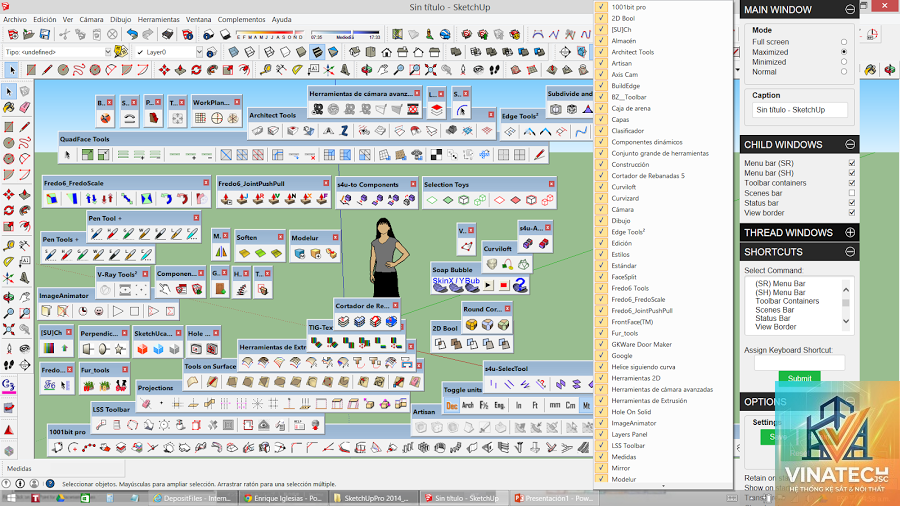Viewport: 900px width, 506px height.
Task: Toggle Menu bar (SR) checkbox
Action: tap(852, 163)
